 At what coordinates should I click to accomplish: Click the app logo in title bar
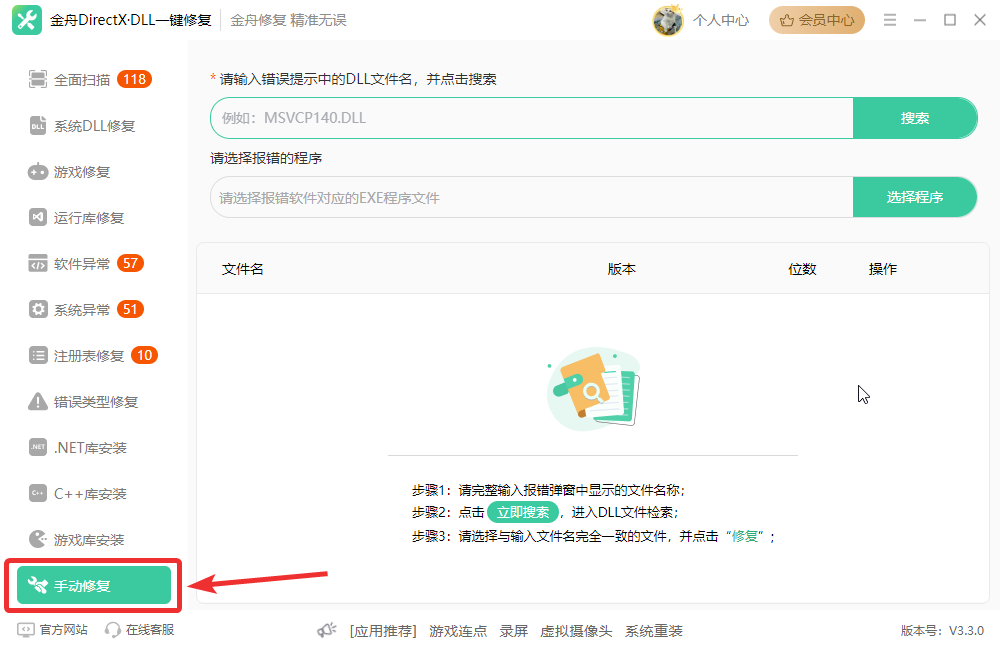(27, 20)
